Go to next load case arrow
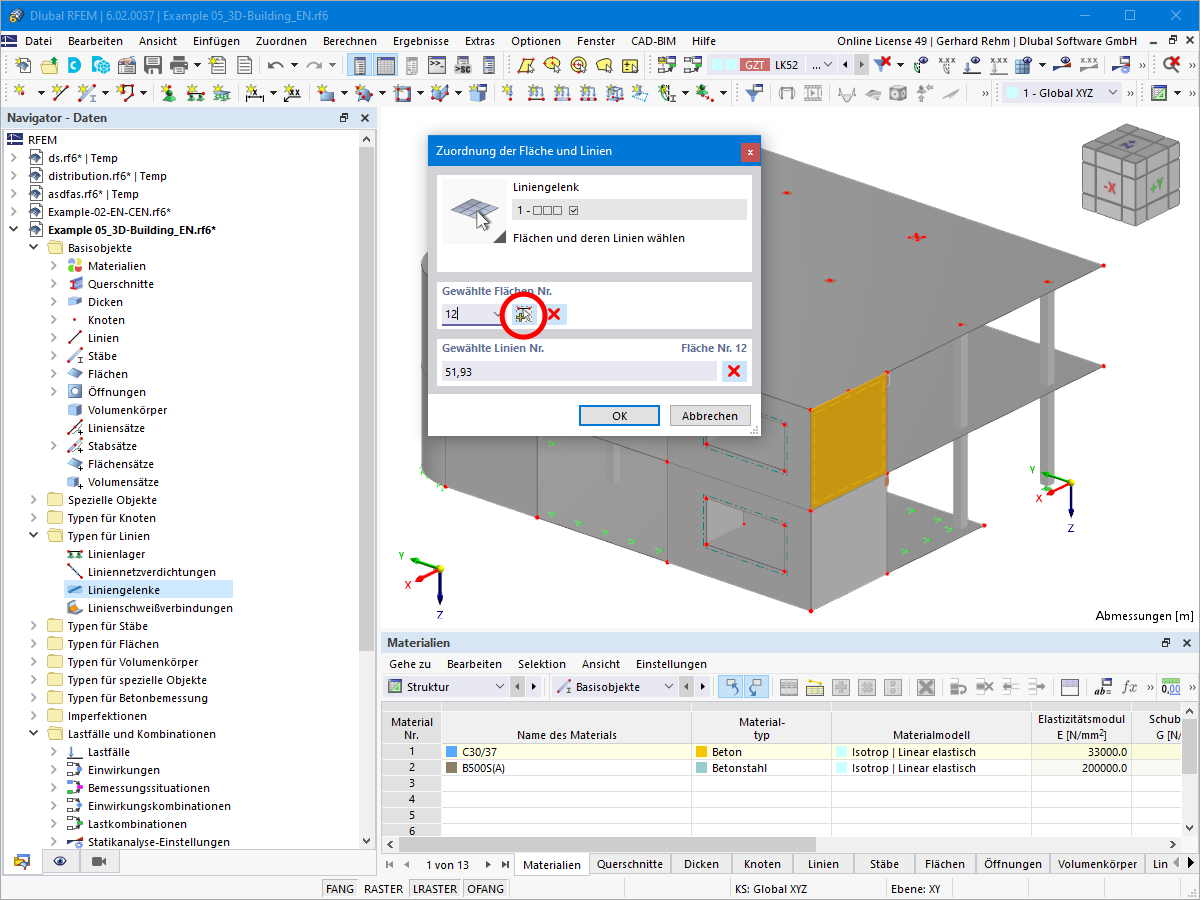The image size is (1200, 900). pyautogui.click(x=862, y=65)
